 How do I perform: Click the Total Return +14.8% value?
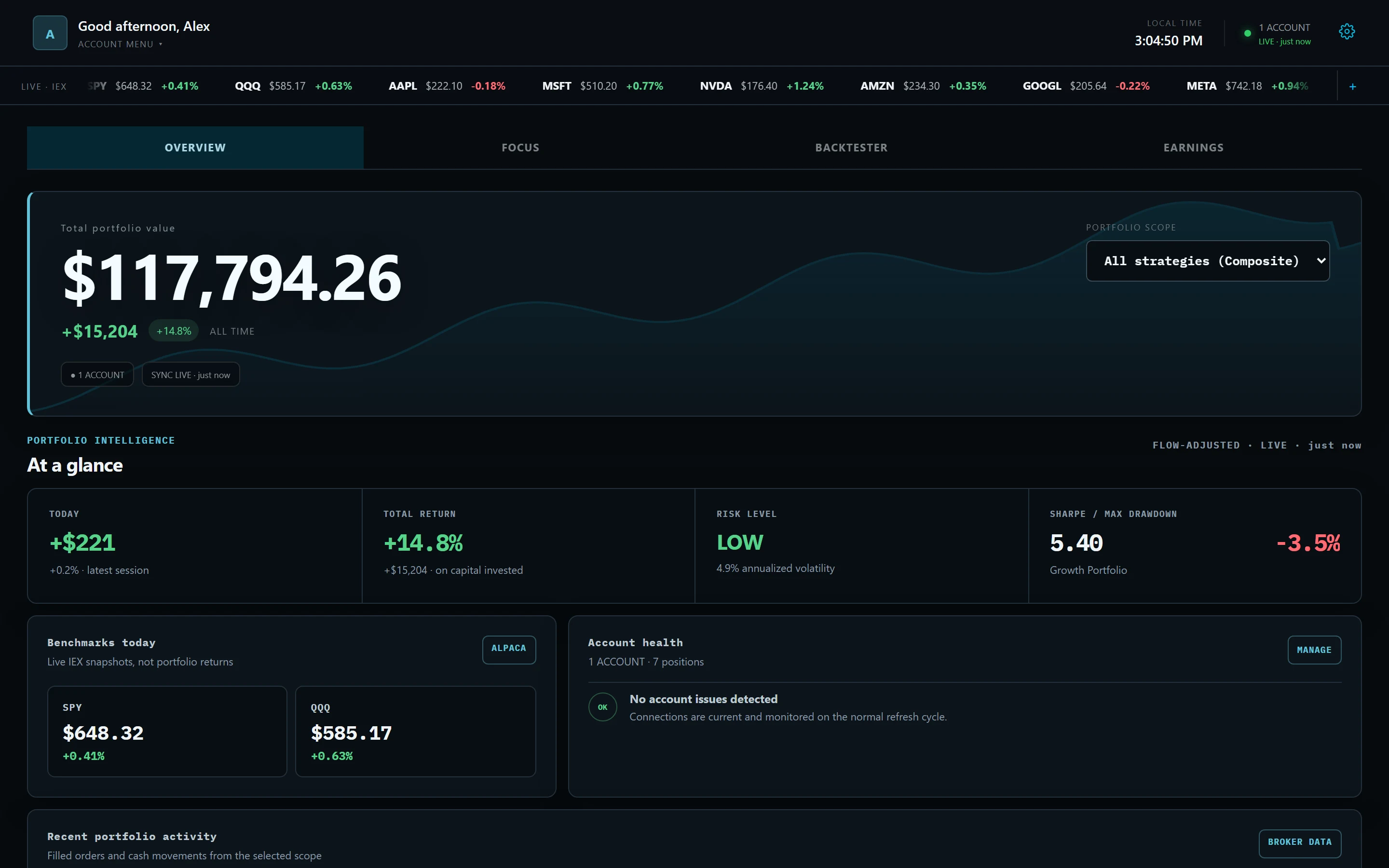(x=423, y=542)
